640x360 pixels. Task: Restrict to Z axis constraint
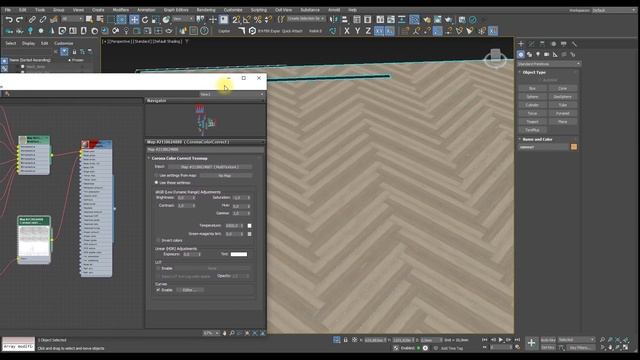[x=368, y=31]
